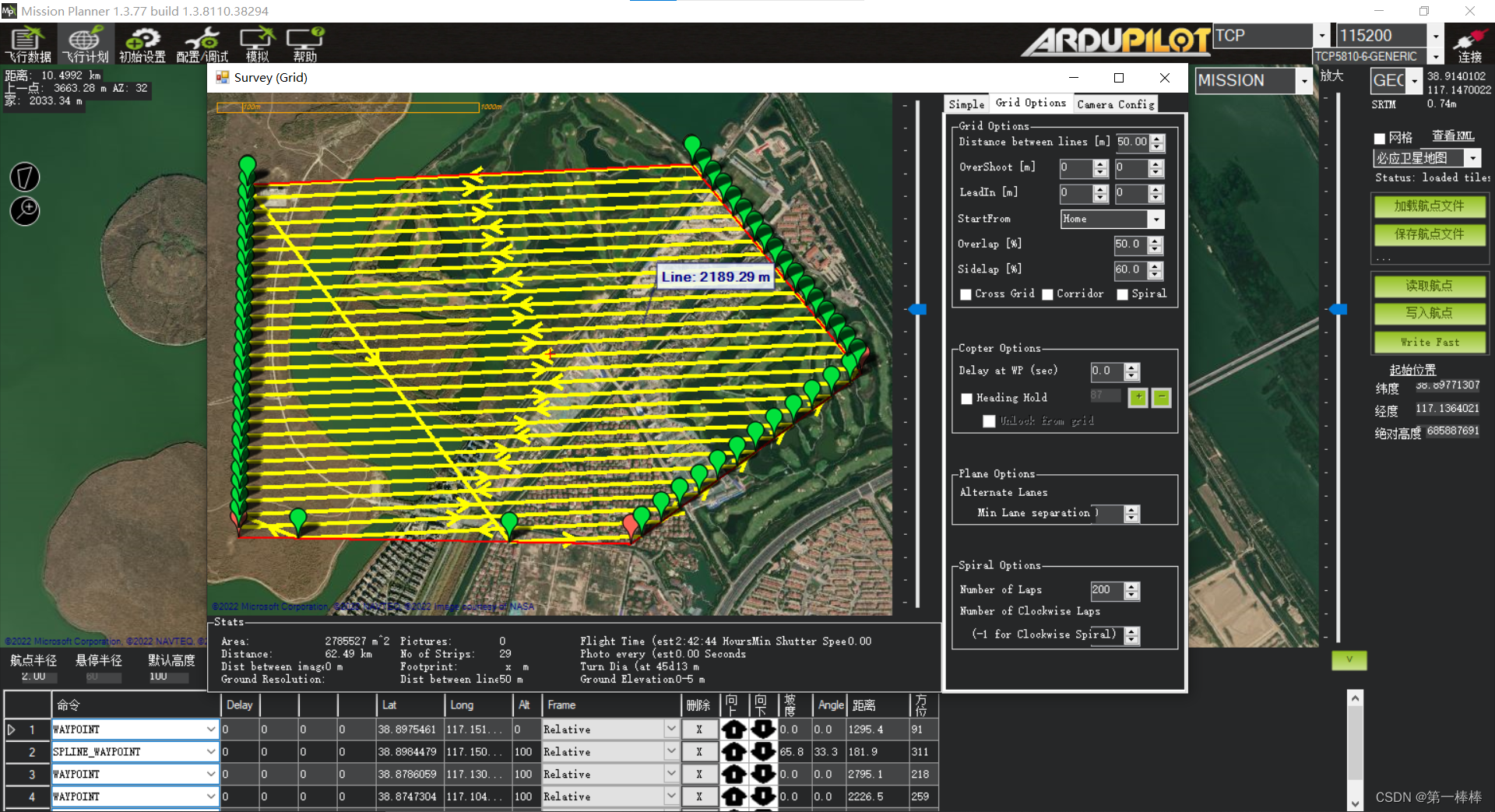Click green plus button beside Heading Hold

(x=1138, y=397)
